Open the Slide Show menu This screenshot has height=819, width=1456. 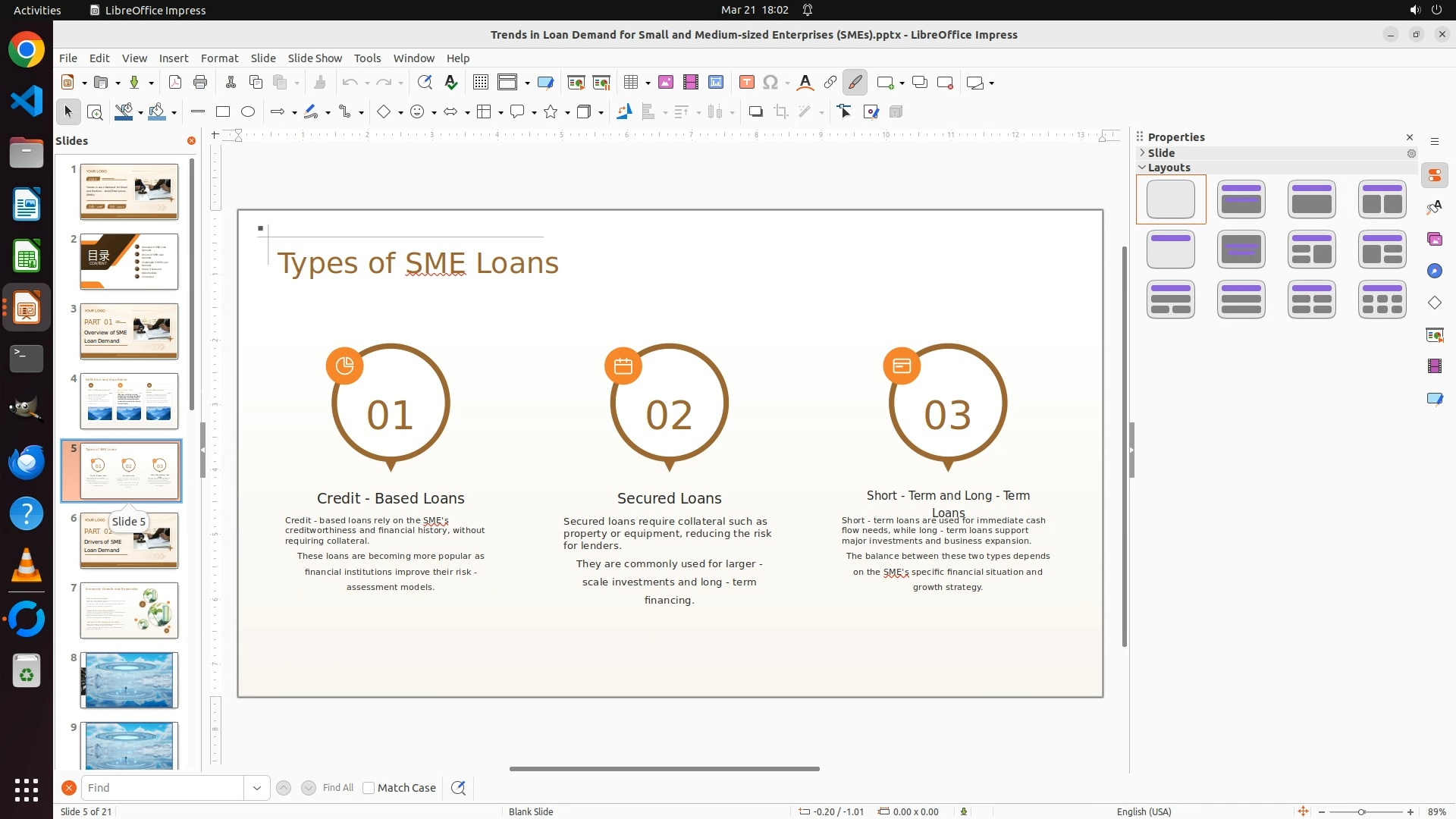coord(315,58)
